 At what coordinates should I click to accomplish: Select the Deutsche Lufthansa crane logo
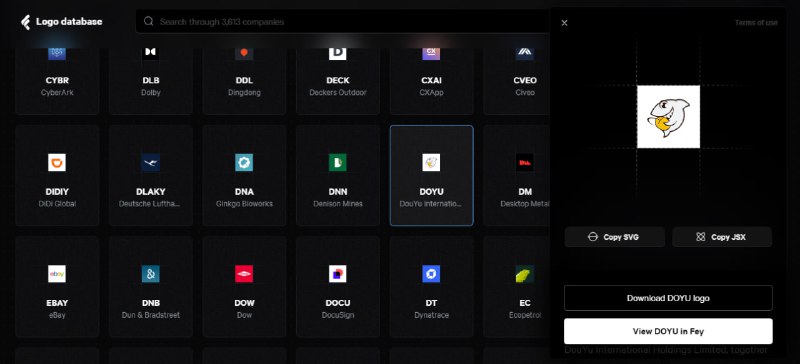pos(151,162)
